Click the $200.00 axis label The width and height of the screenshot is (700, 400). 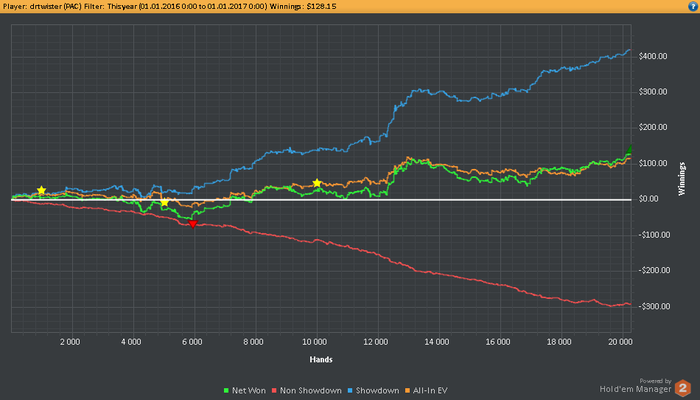653,128
